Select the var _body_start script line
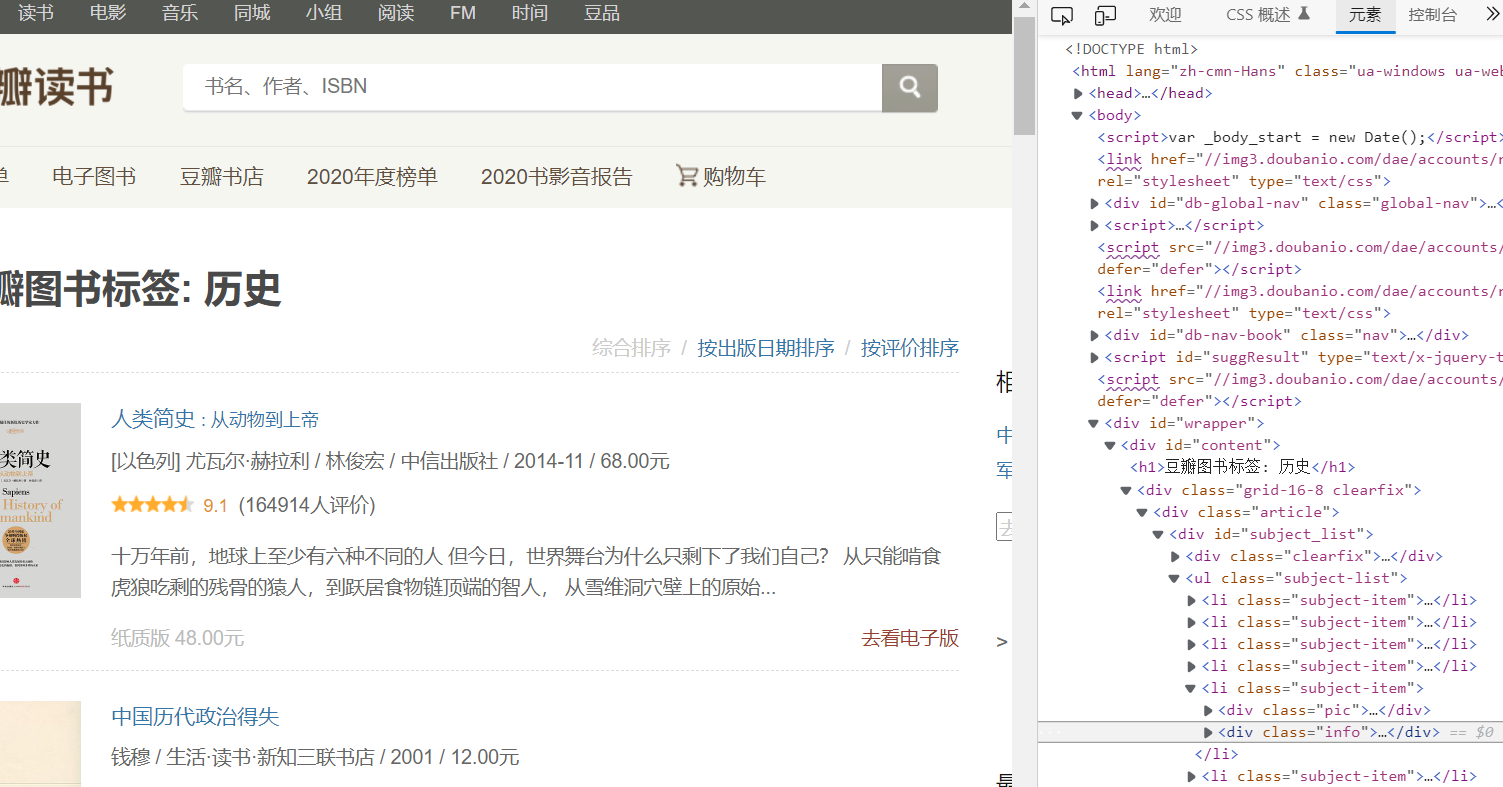This screenshot has height=787, width=1503. click(x=1299, y=137)
